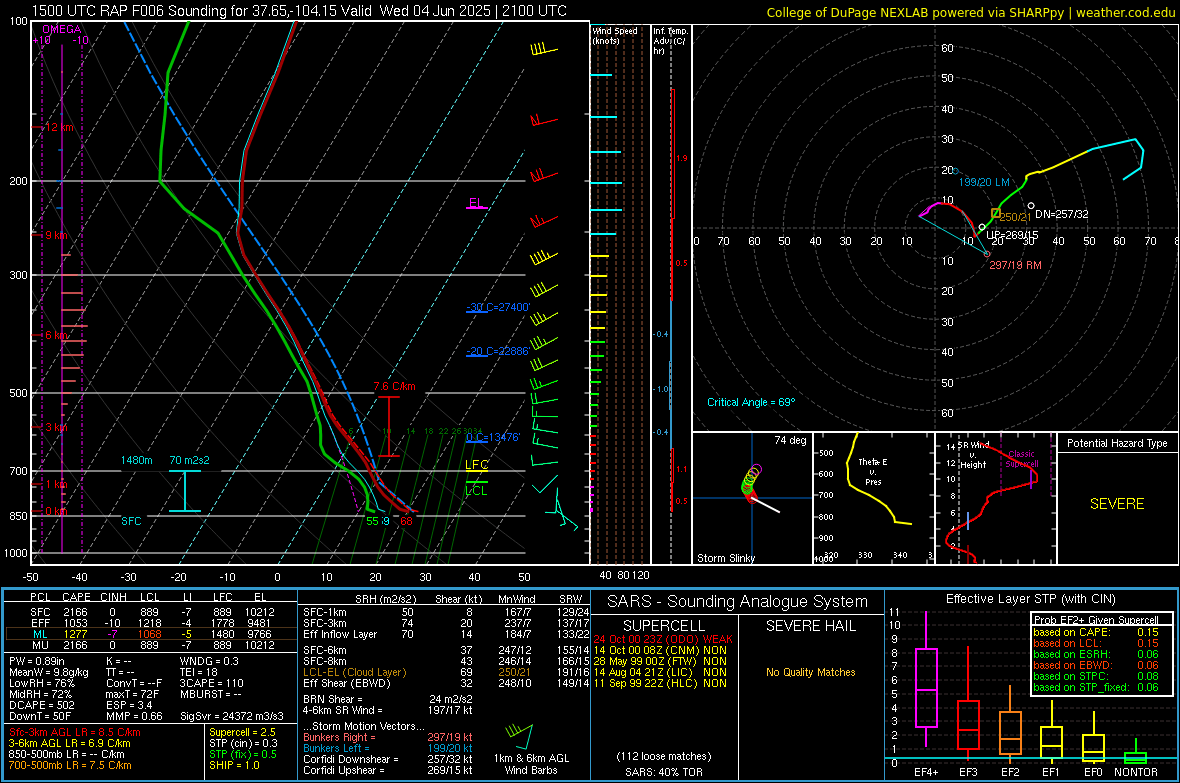Select the 0 C=13476' height label
The width and height of the screenshot is (1180, 783).
tap(493, 437)
